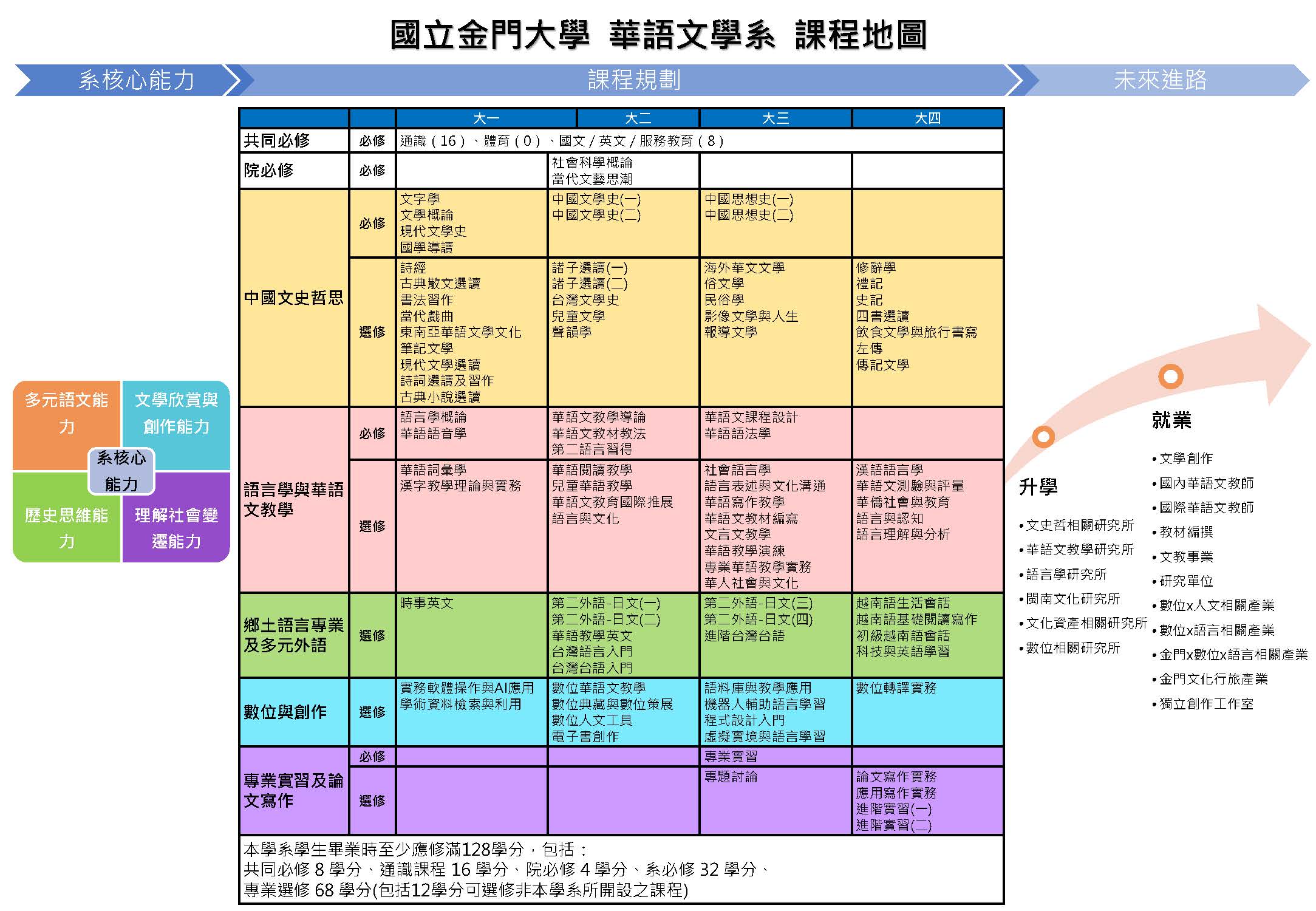Click the central 系核心能力 badge
The height and width of the screenshot is (911, 1316).
coord(121,471)
